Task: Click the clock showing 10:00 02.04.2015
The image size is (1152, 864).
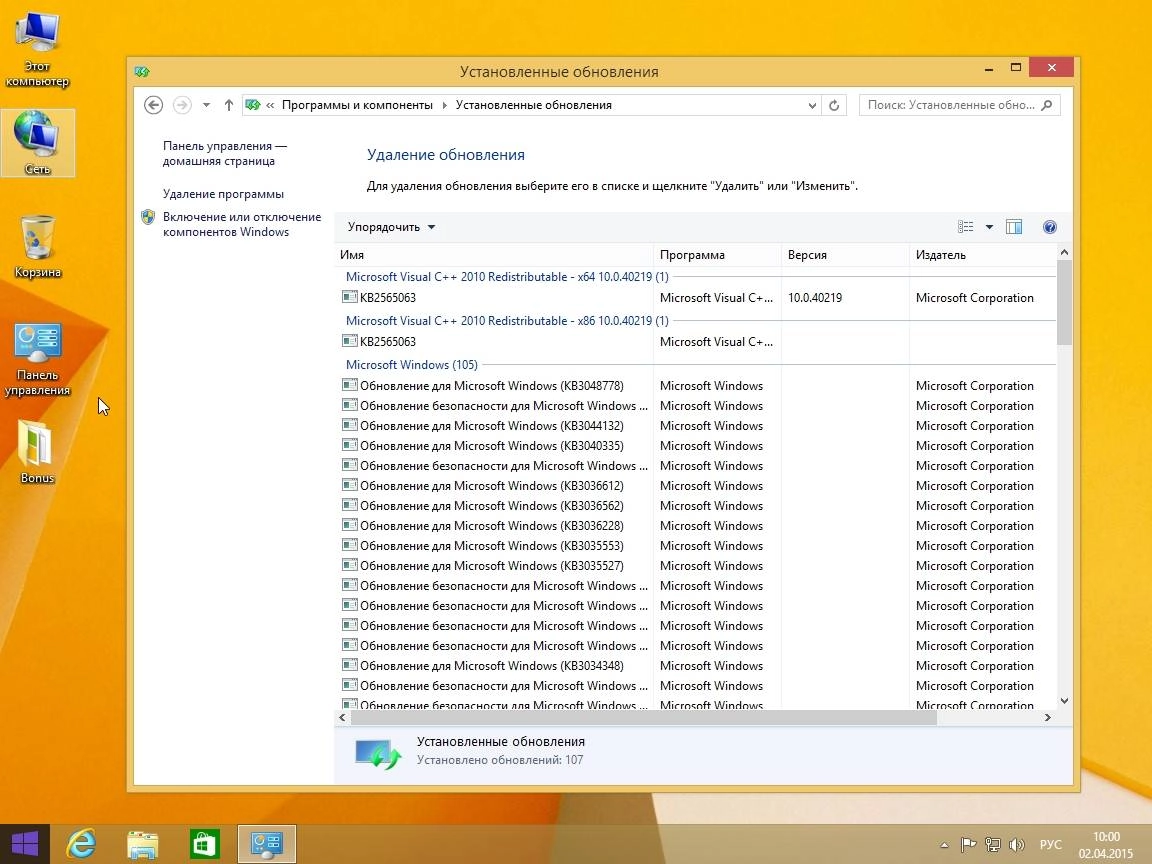Action: point(1106,845)
